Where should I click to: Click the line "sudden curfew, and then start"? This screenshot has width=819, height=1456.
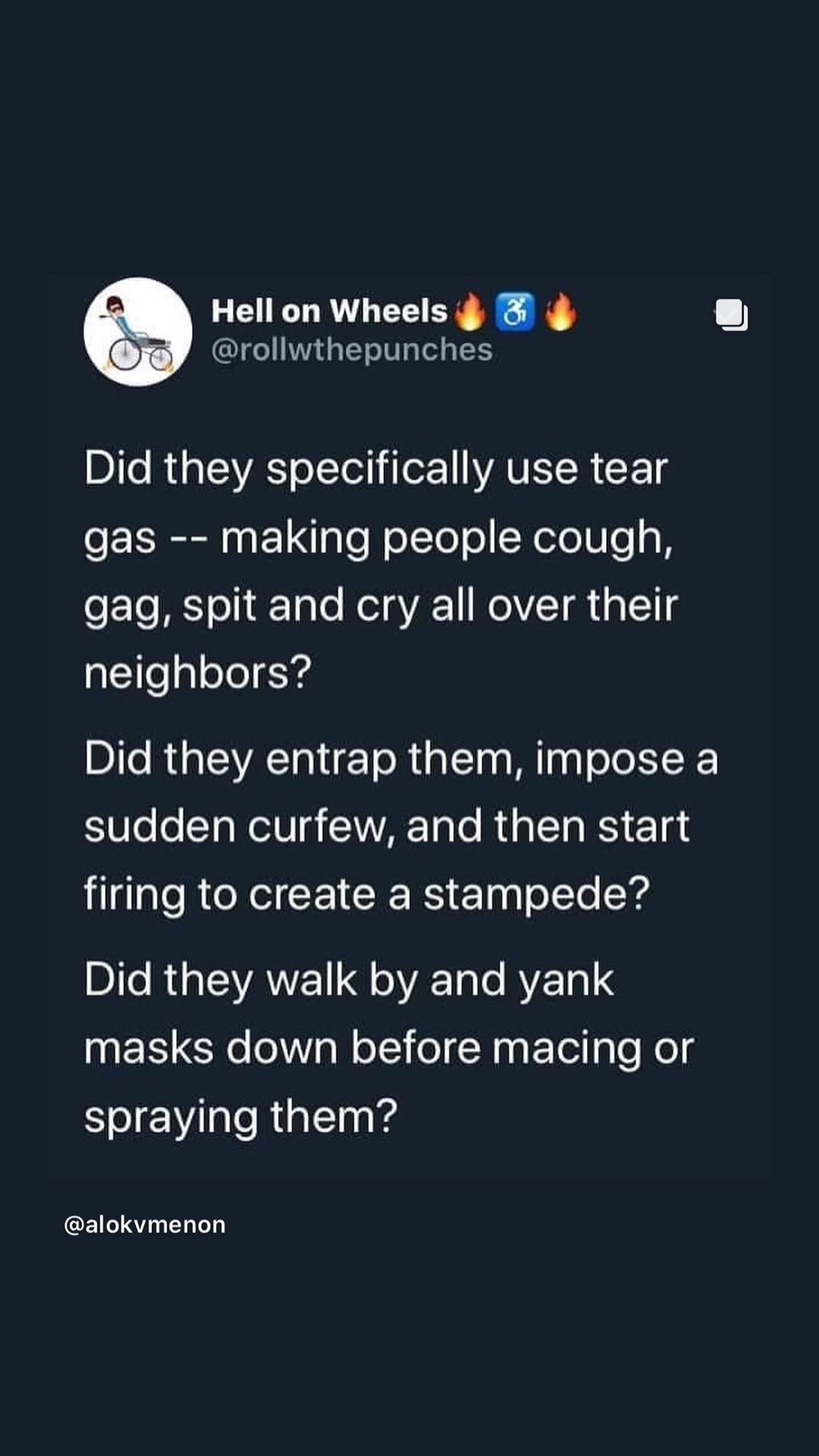[387, 826]
